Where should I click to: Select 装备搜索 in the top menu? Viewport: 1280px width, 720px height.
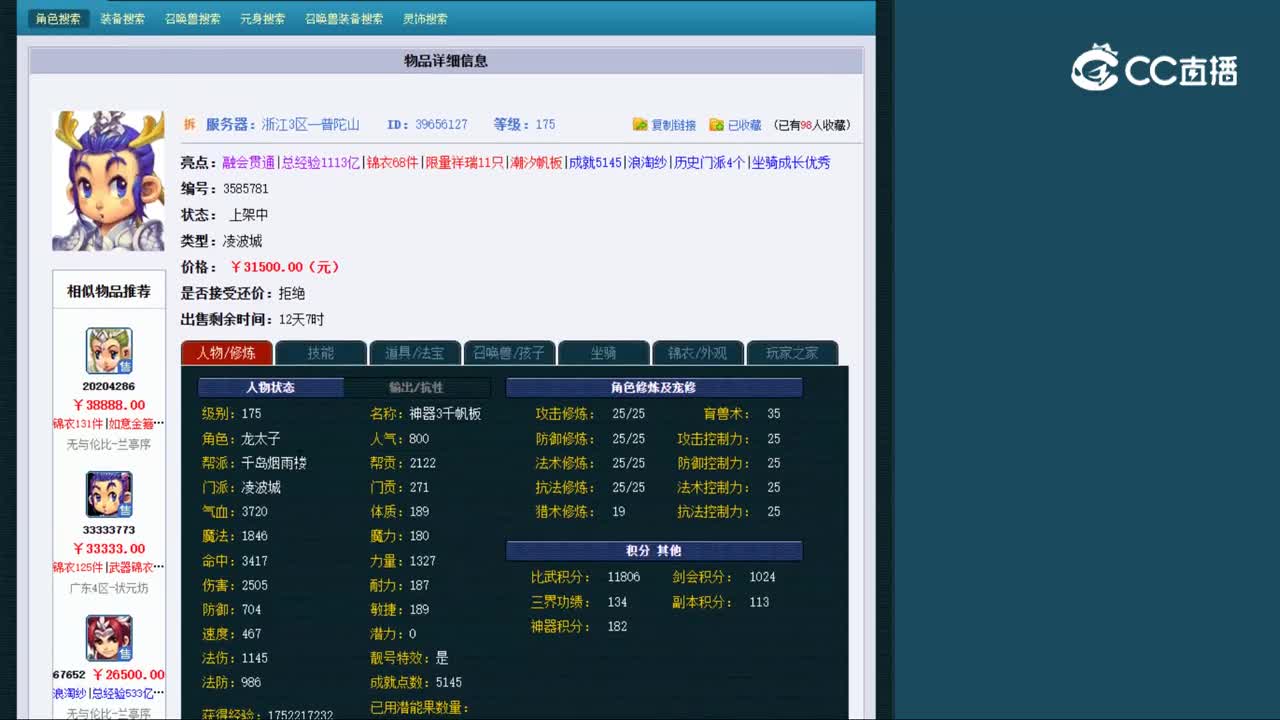tap(122, 17)
